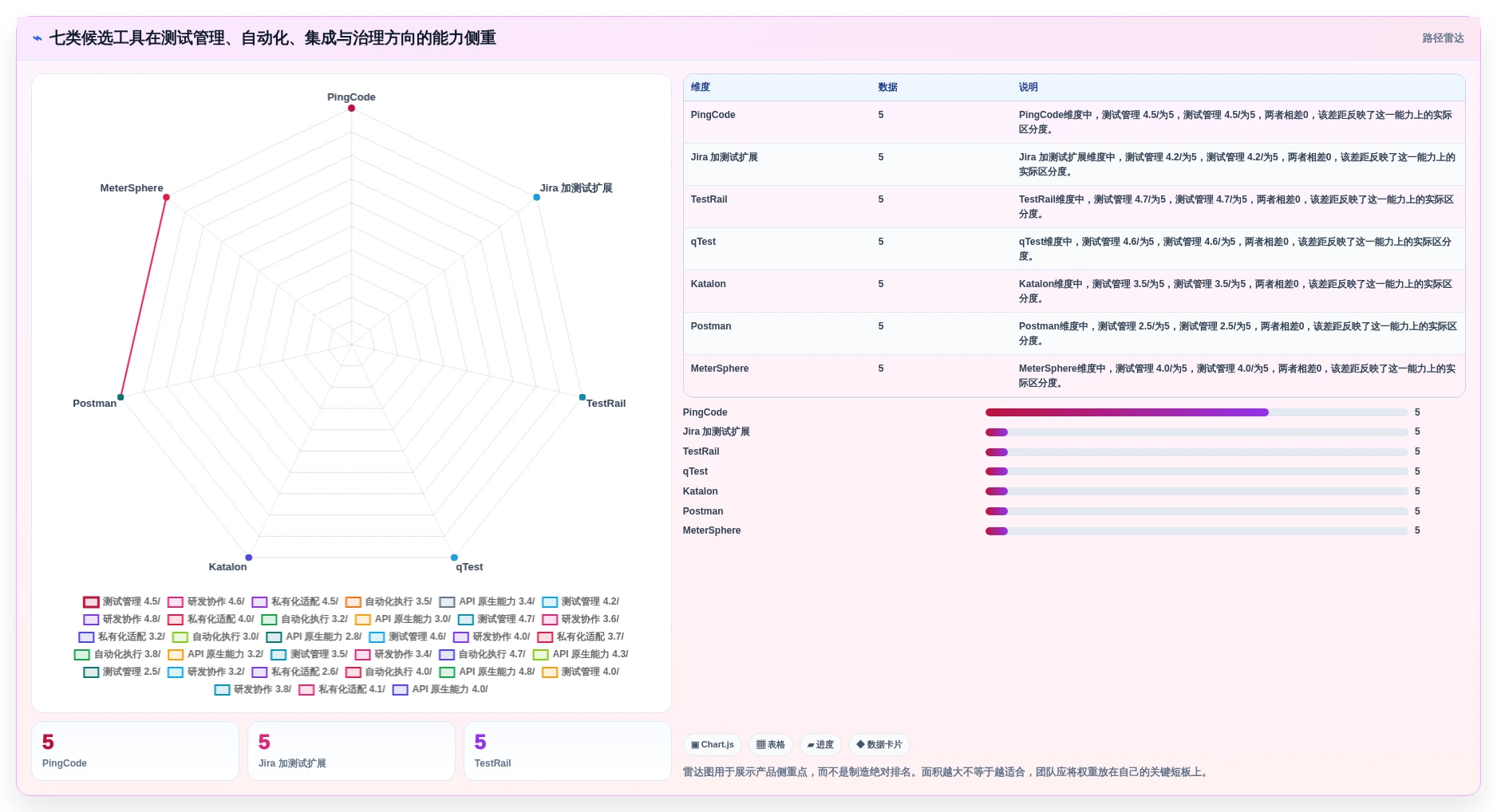Screen dimensions: 1497x812
Task: Hide the 自动化执行 4.0/ series
Action: (389, 672)
